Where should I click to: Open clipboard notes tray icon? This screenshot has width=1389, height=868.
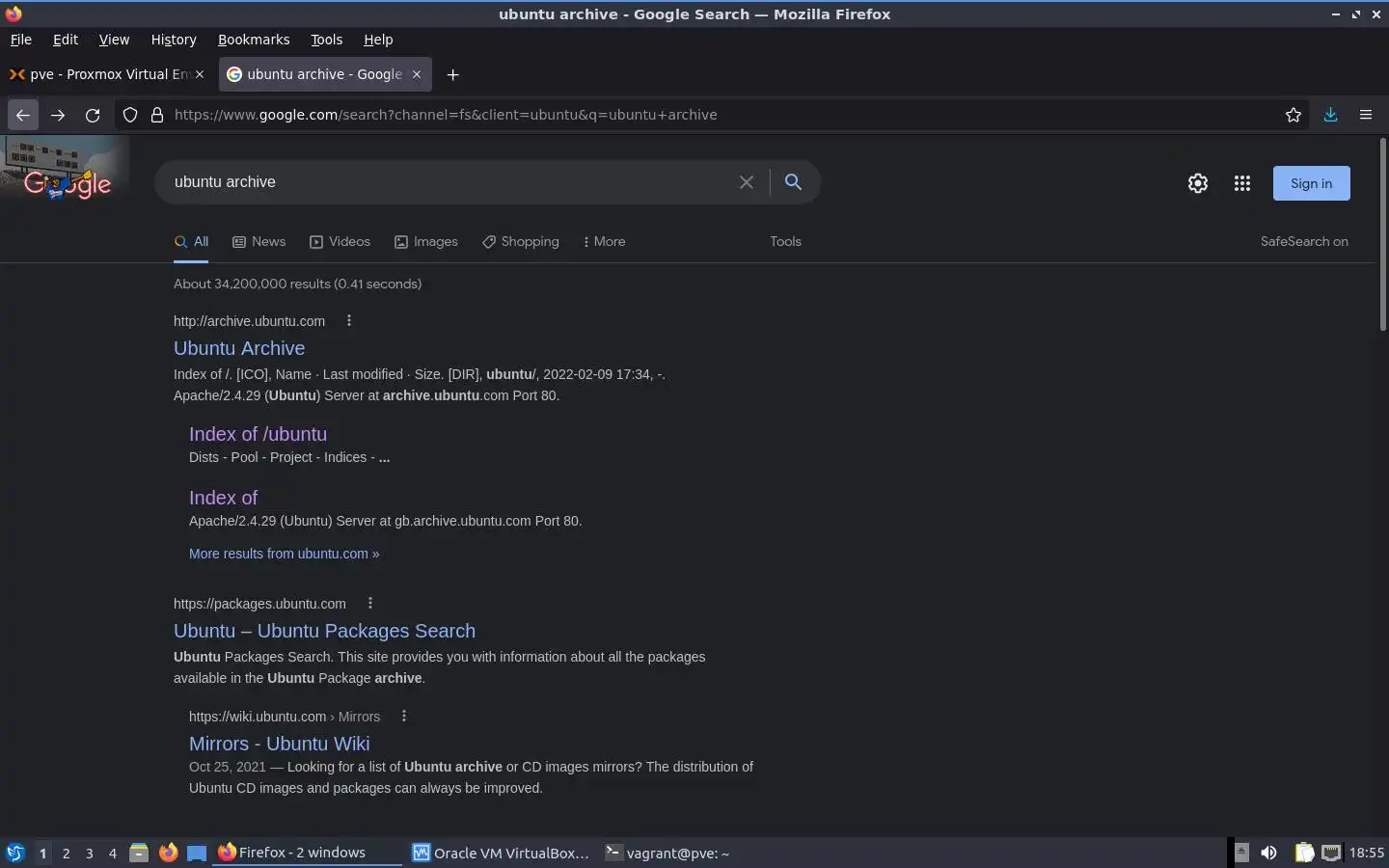[x=1304, y=853]
